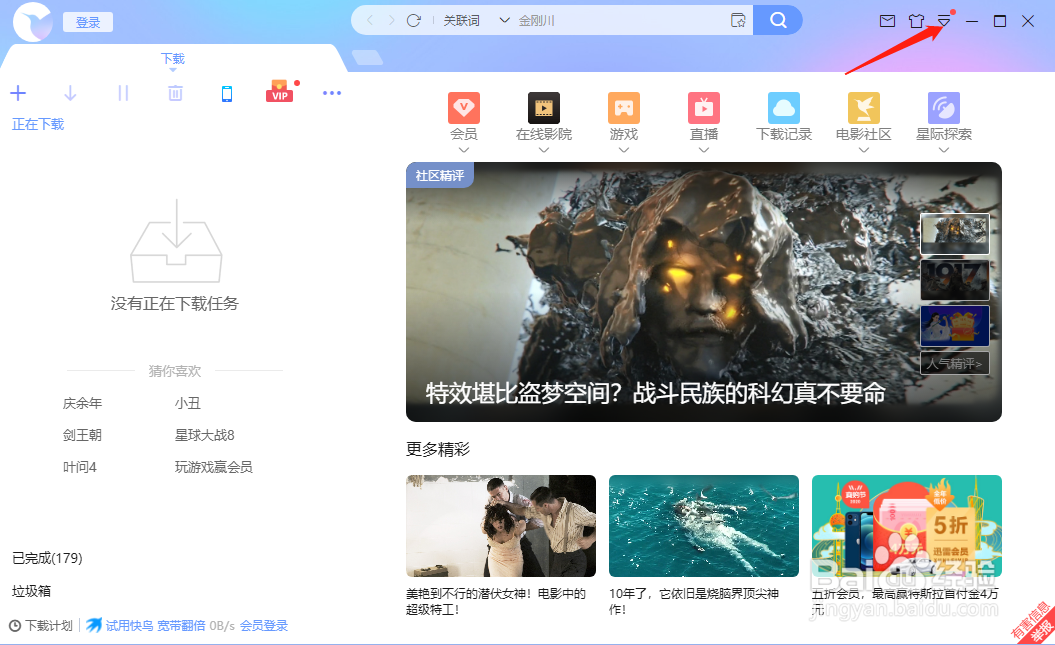The width and height of the screenshot is (1055, 645).
Task: Open the main menu icon with red dot
Action: click(x=944, y=20)
